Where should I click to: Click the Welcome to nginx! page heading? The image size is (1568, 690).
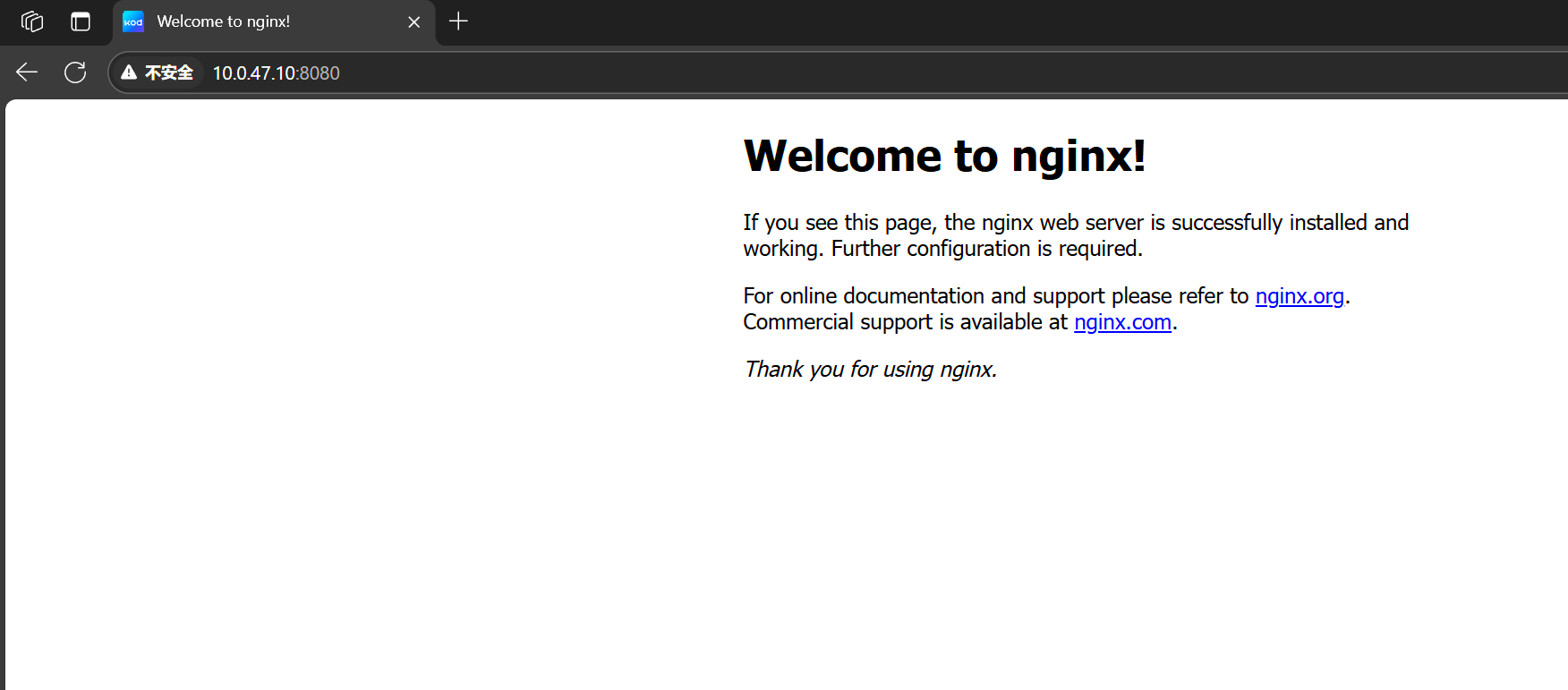coord(944,156)
